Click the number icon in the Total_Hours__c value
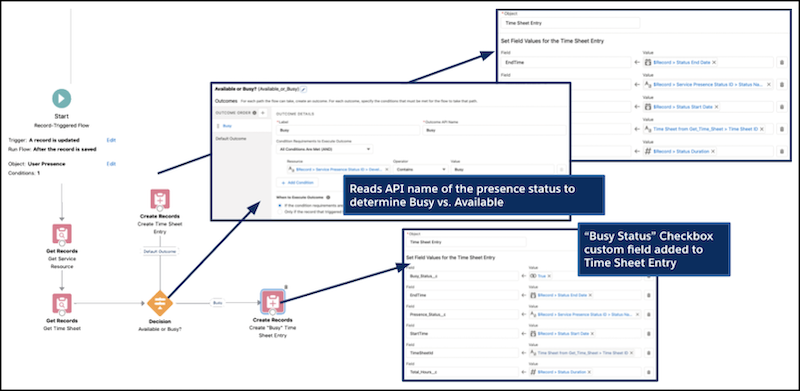This screenshot has height=391, width=800. [534, 372]
